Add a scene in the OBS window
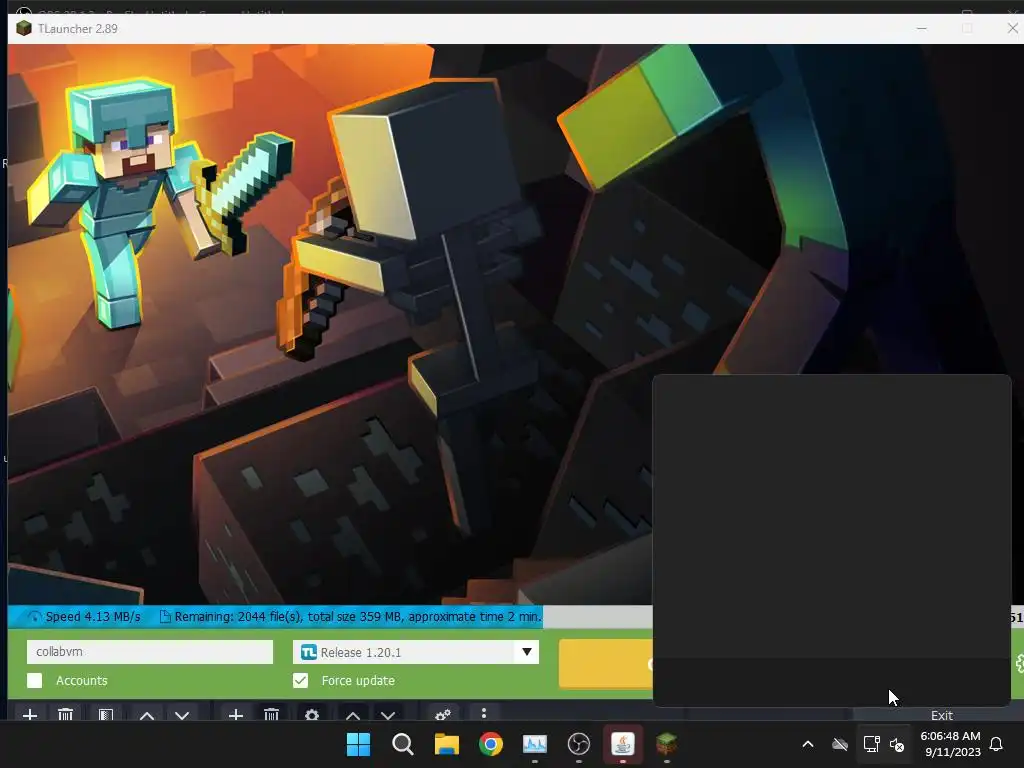Image resolution: width=1024 pixels, height=768 pixels. coord(29,715)
